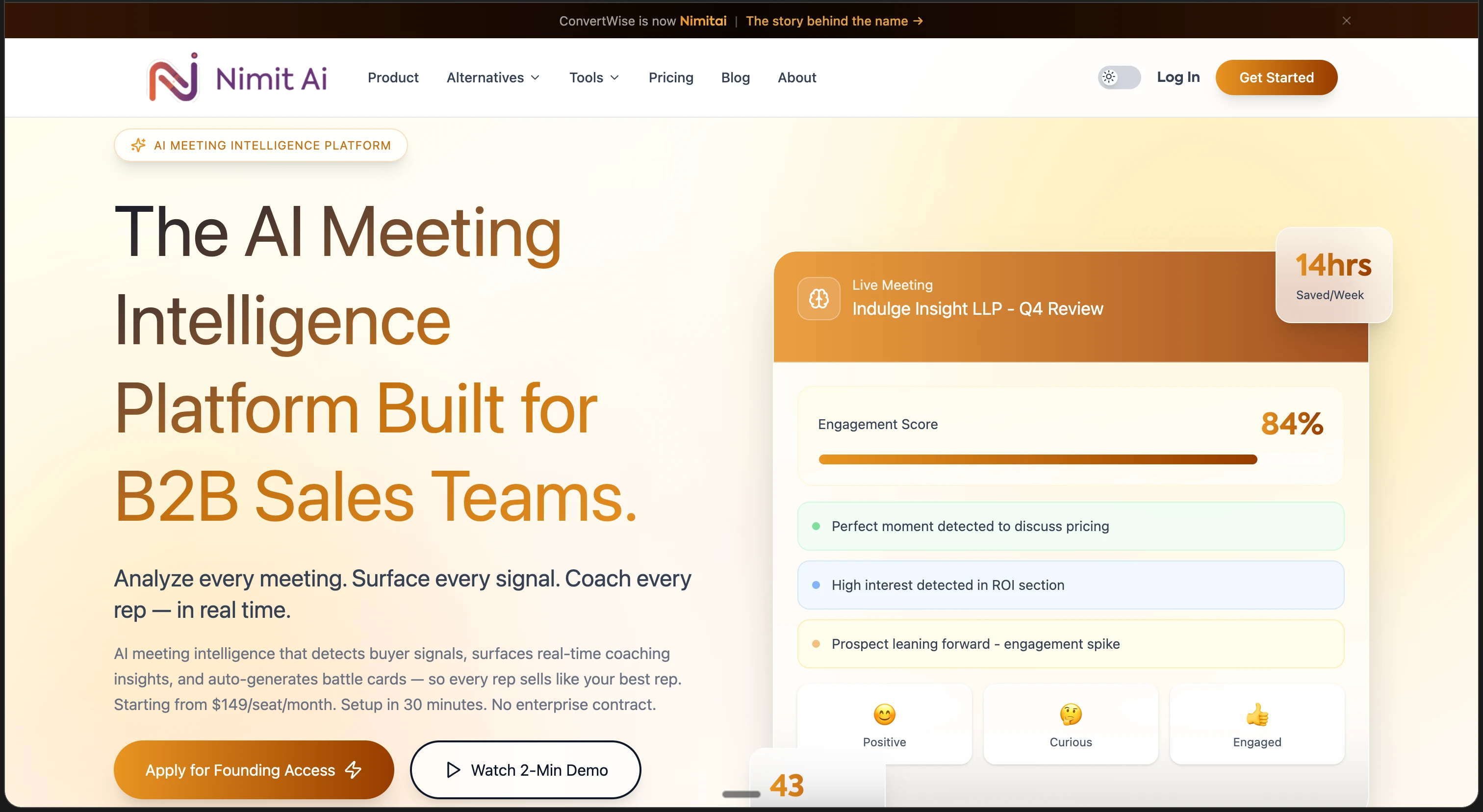Image resolution: width=1483 pixels, height=812 pixels.
Task: Click the orange dot on engagement spike alert
Action: coord(816,643)
